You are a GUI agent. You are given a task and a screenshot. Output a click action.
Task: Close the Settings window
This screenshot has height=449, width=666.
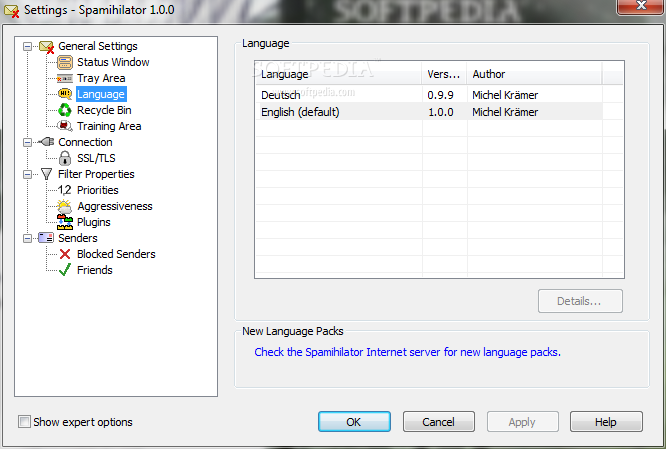641,7
